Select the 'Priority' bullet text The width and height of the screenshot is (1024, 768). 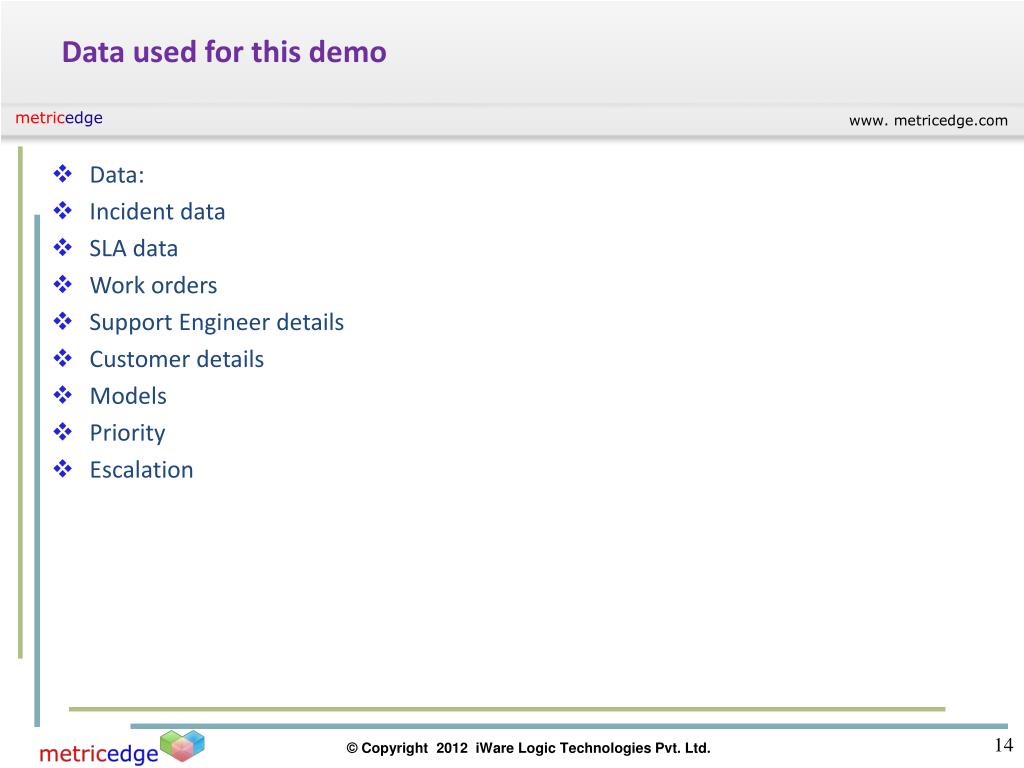tap(127, 434)
